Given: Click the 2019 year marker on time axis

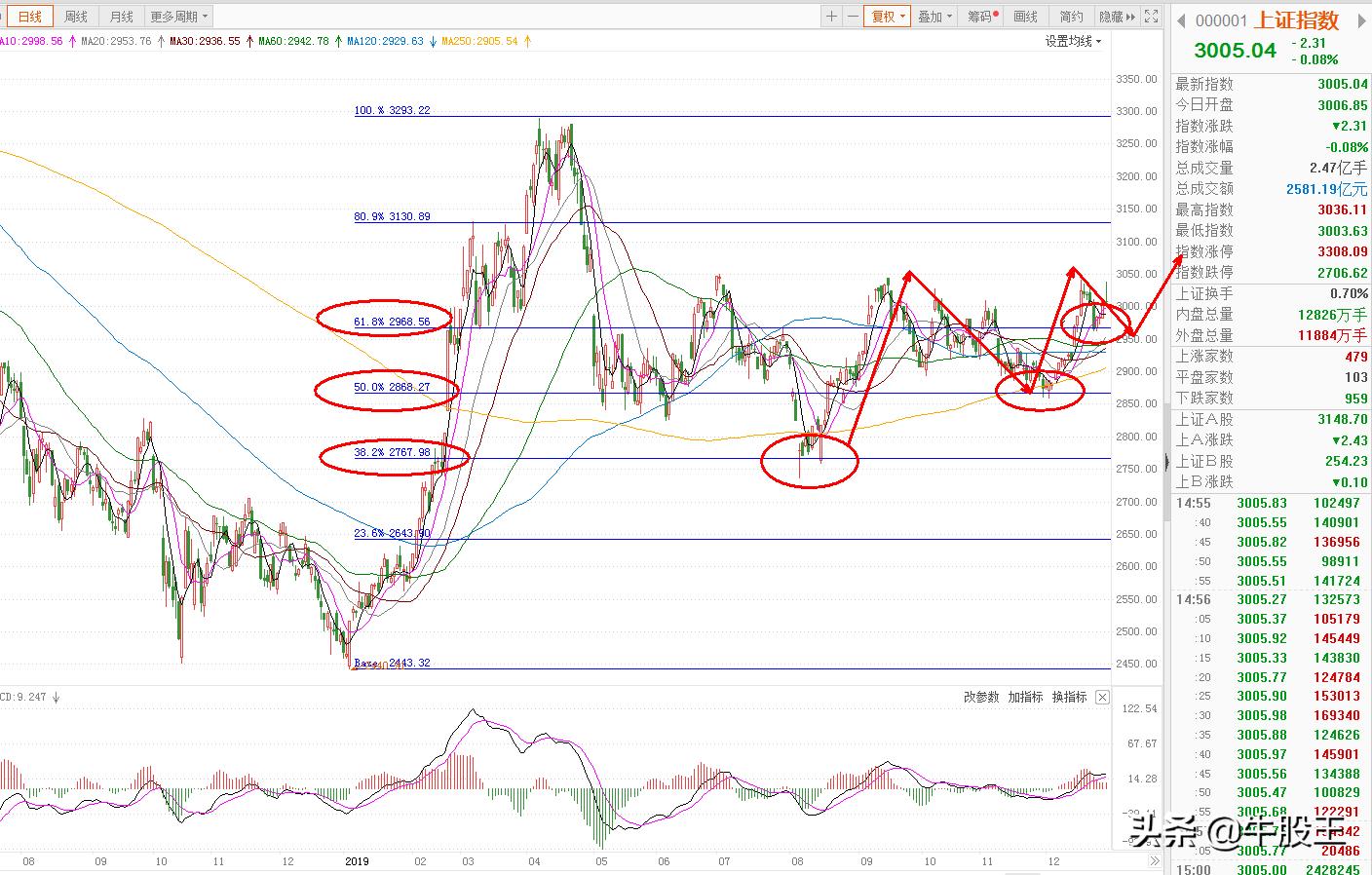Looking at the screenshot, I should (x=359, y=861).
